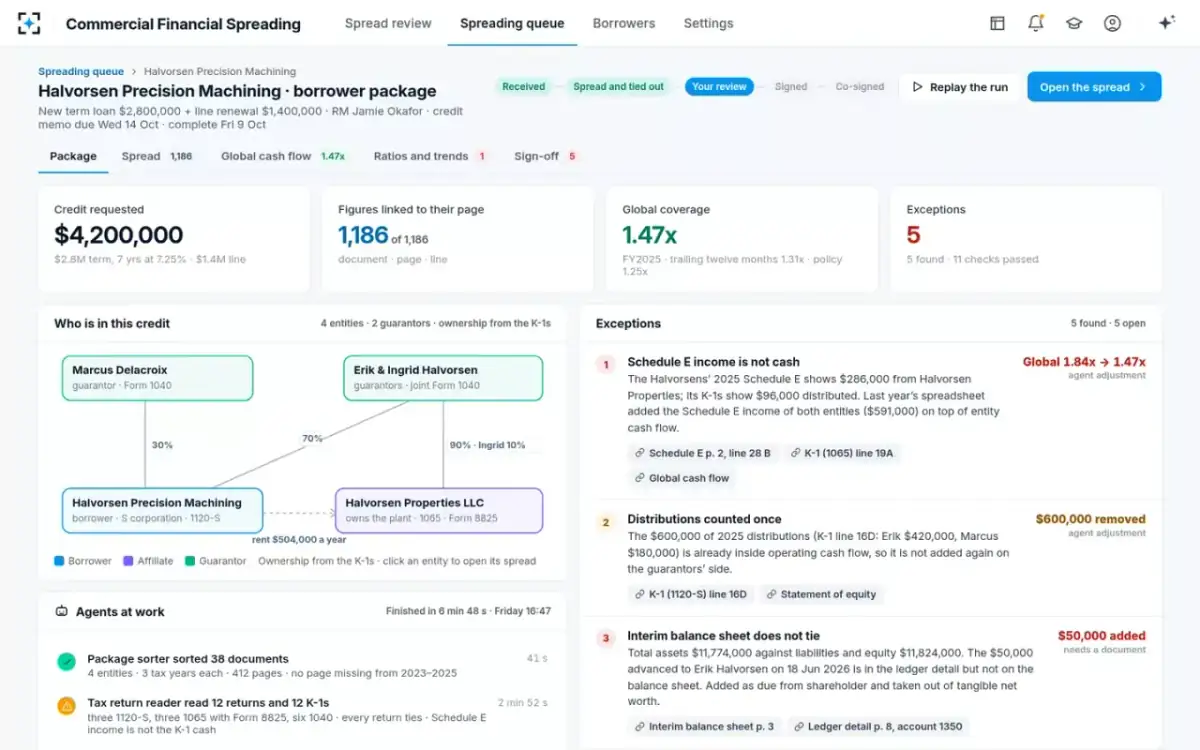The image size is (1200, 750).
Task: Open Halvorsen Precision Machining borrower entity
Action: click(x=162, y=510)
